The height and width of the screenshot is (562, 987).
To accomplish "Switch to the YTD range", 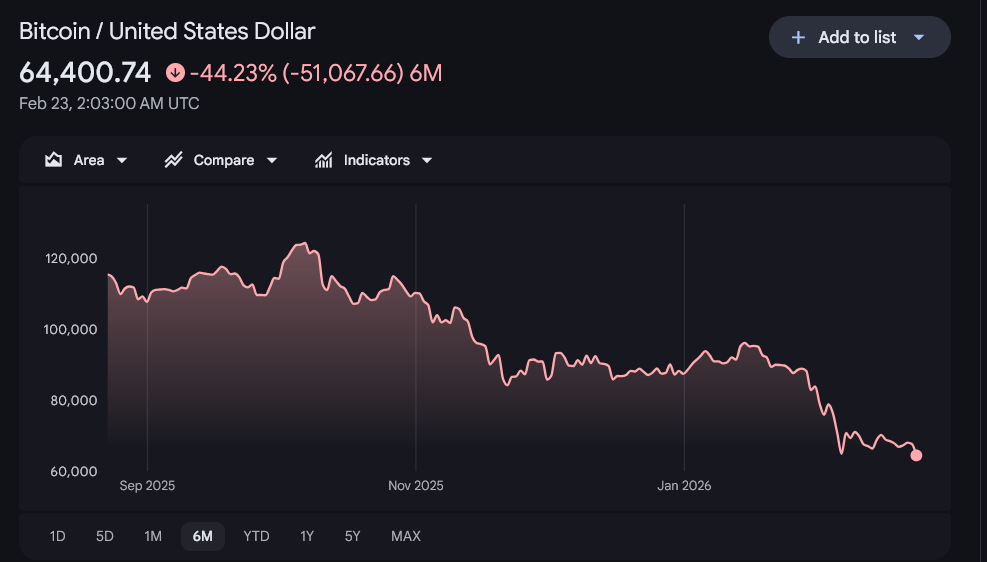I will pyautogui.click(x=256, y=536).
